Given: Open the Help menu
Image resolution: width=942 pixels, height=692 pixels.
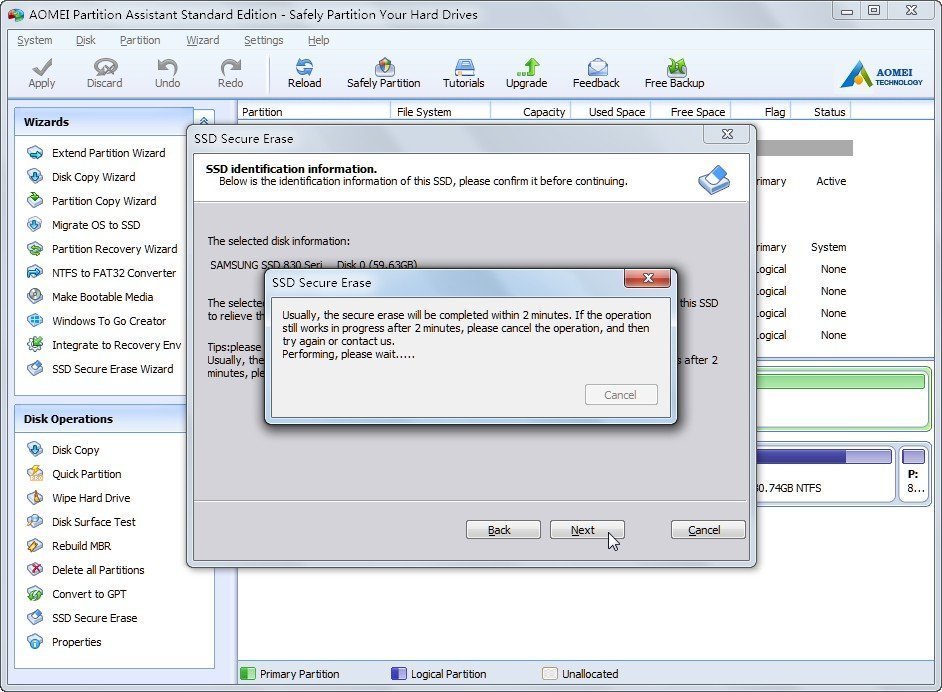Looking at the screenshot, I should tap(318, 40).
